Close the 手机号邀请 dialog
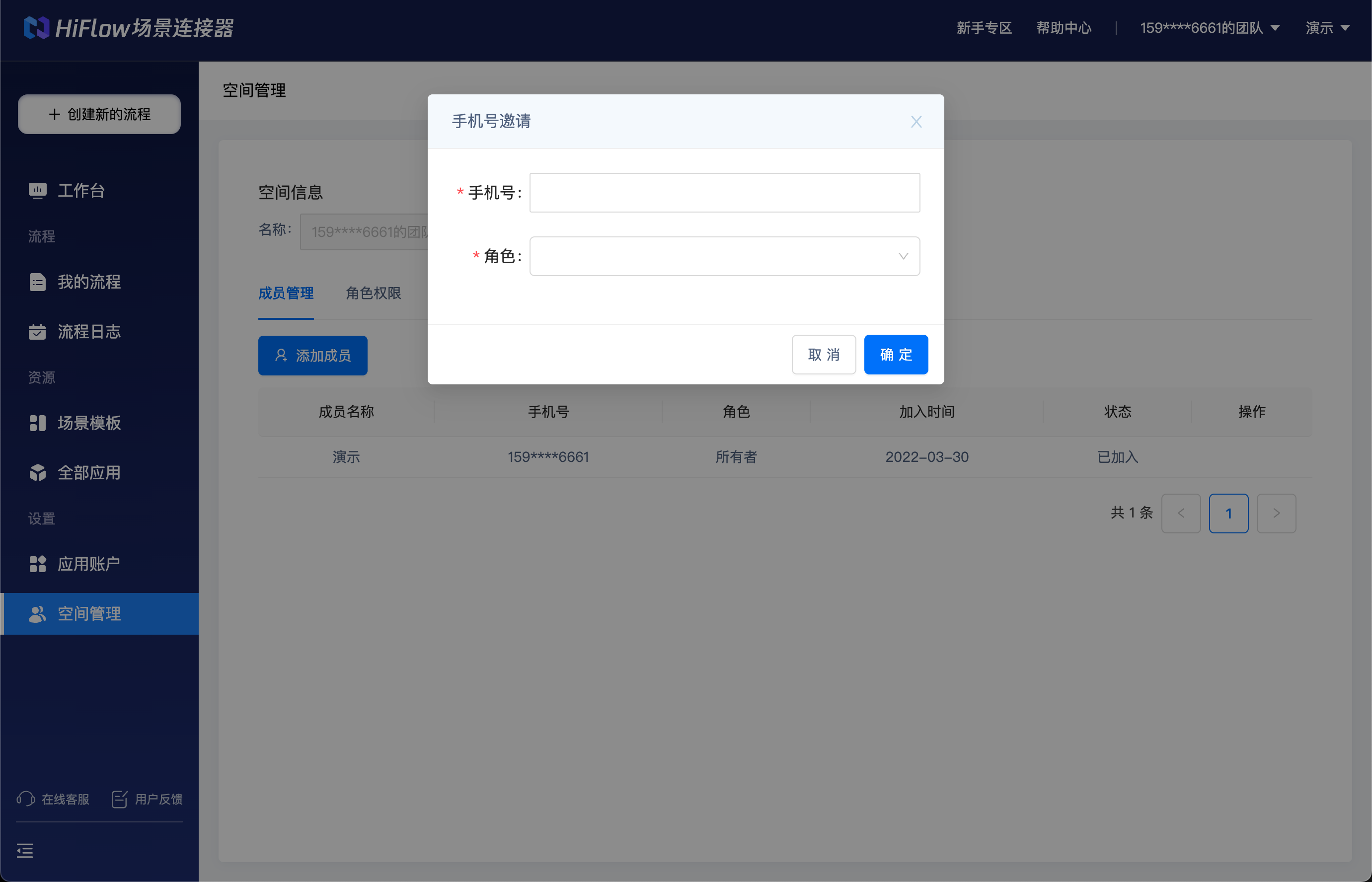Viewport: 1372px width, 882px height. click(x=916, y=121)
